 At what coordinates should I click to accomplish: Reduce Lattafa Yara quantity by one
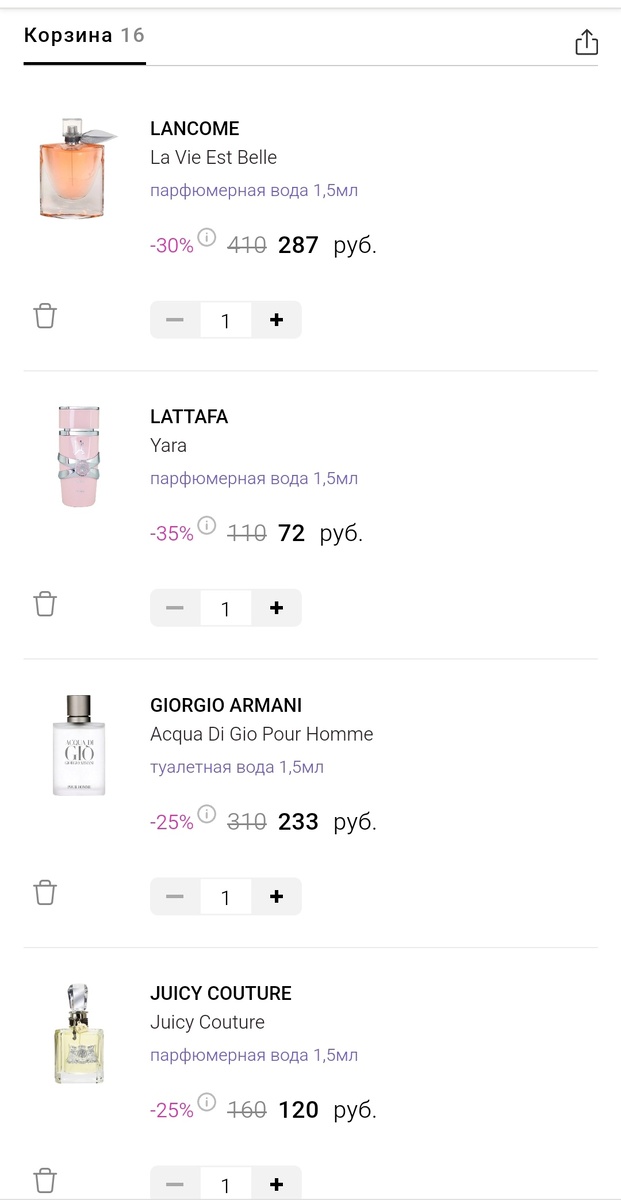click(x=175, y=608)
